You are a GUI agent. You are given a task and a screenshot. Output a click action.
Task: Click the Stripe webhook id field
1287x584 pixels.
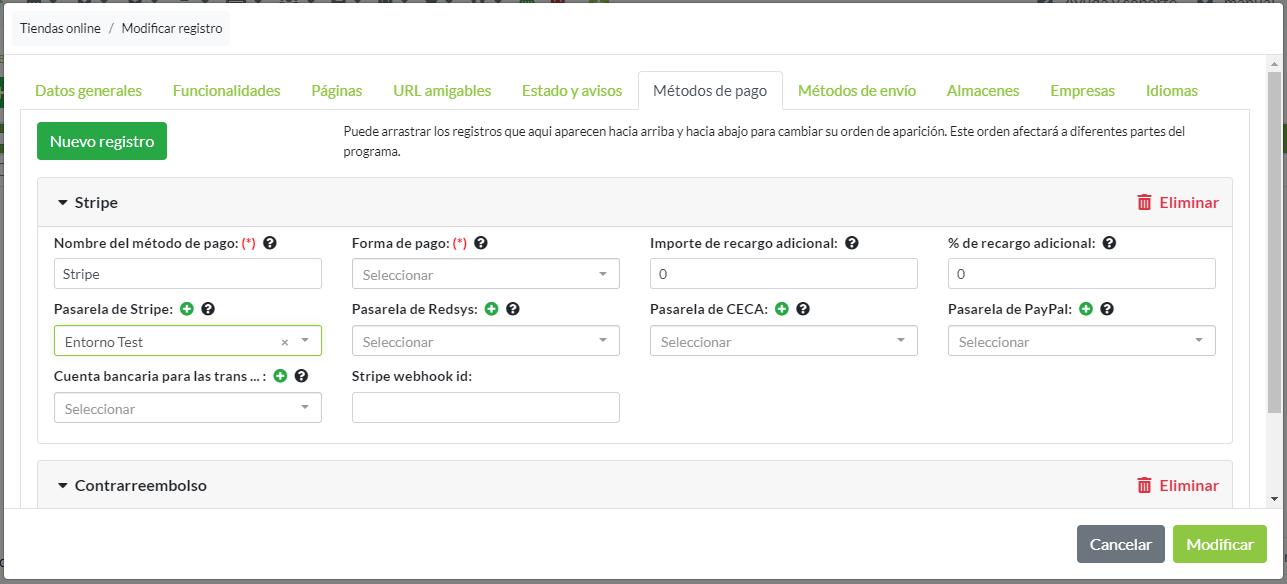[486, 407]
